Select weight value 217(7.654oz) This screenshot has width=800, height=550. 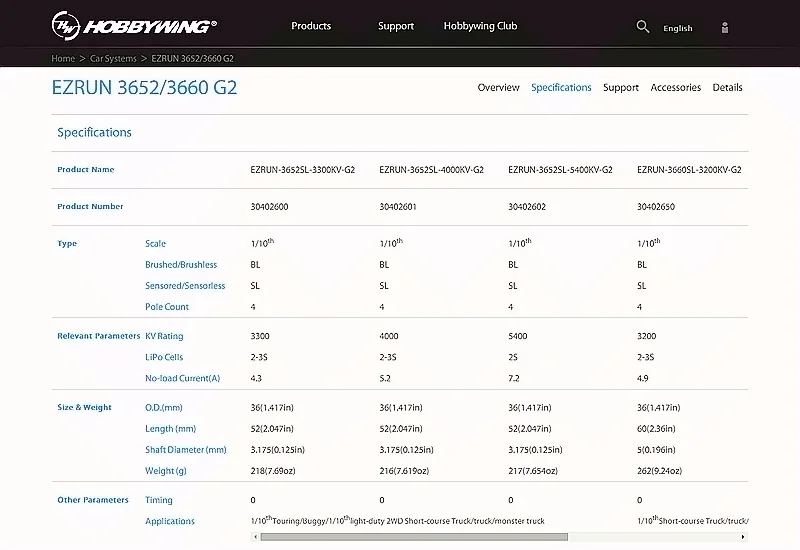[x=533, y=471]
